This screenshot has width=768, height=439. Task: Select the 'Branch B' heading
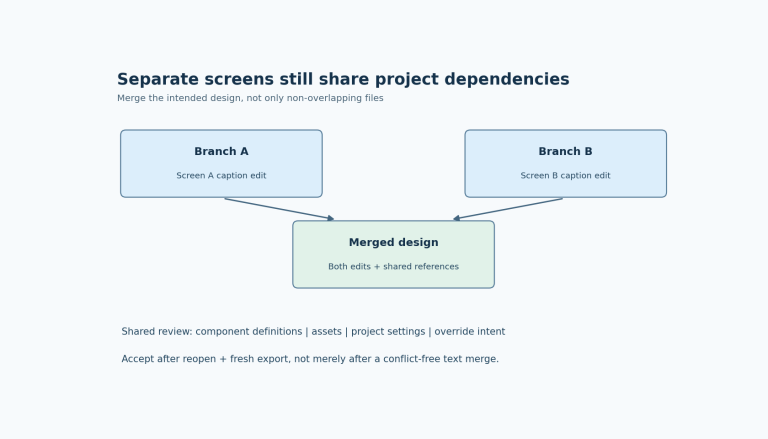point(565,151)
